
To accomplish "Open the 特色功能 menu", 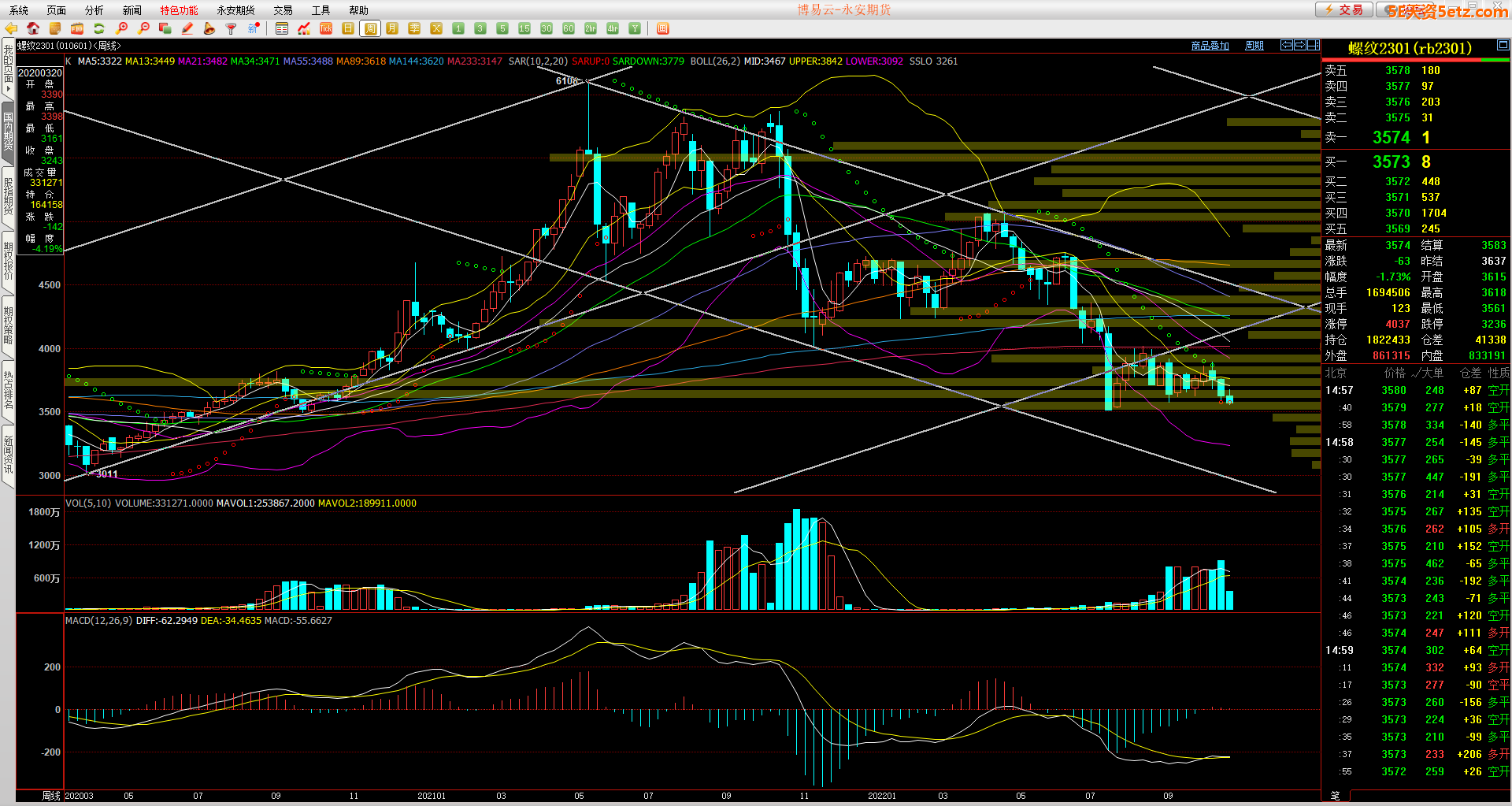I will pos(180,10).
